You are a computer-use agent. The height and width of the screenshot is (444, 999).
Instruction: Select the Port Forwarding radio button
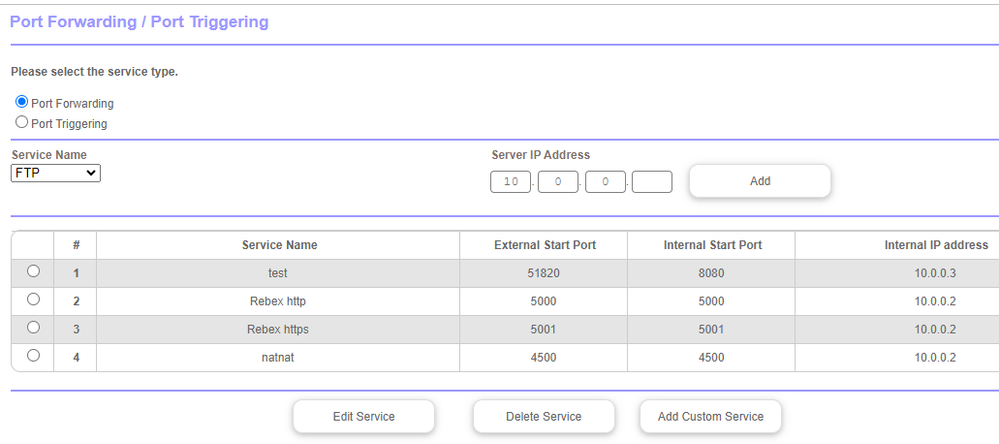22,103
